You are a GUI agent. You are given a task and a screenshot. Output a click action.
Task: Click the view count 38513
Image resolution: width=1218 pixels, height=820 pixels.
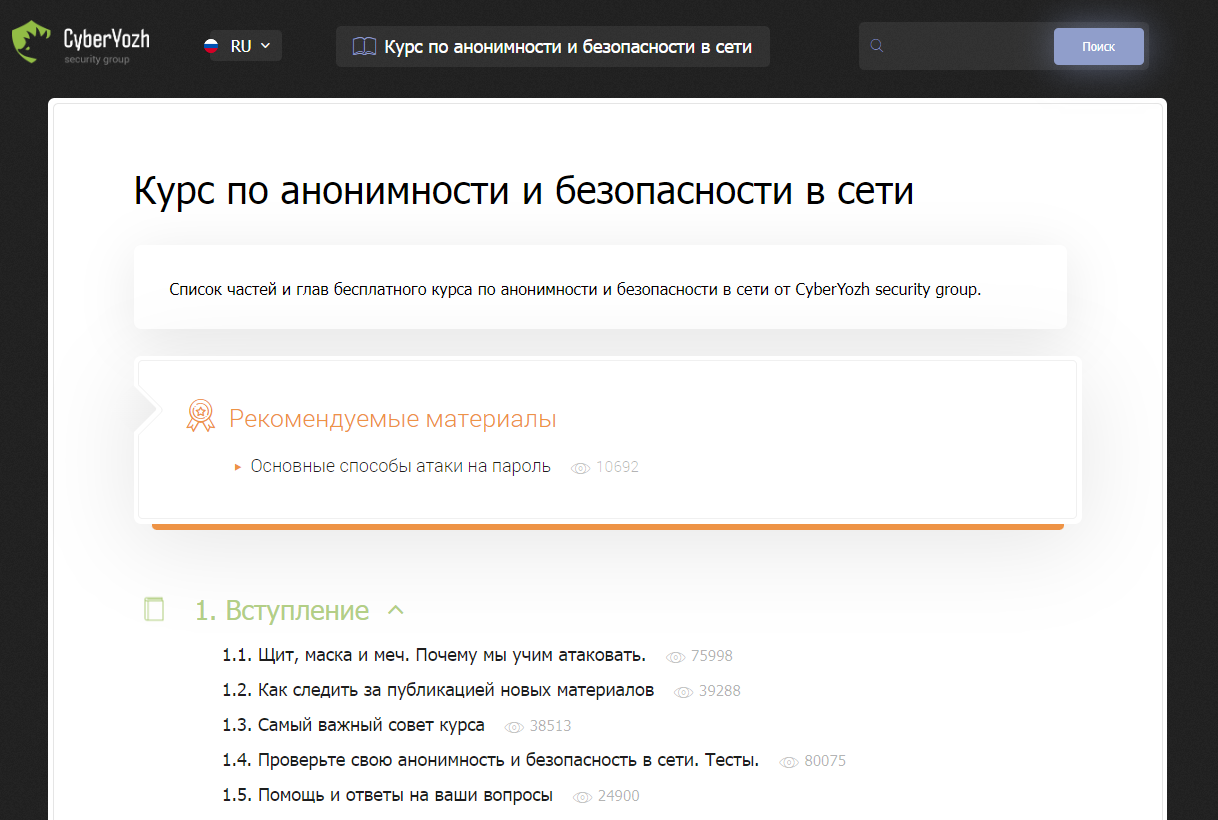tap(551, 726)
